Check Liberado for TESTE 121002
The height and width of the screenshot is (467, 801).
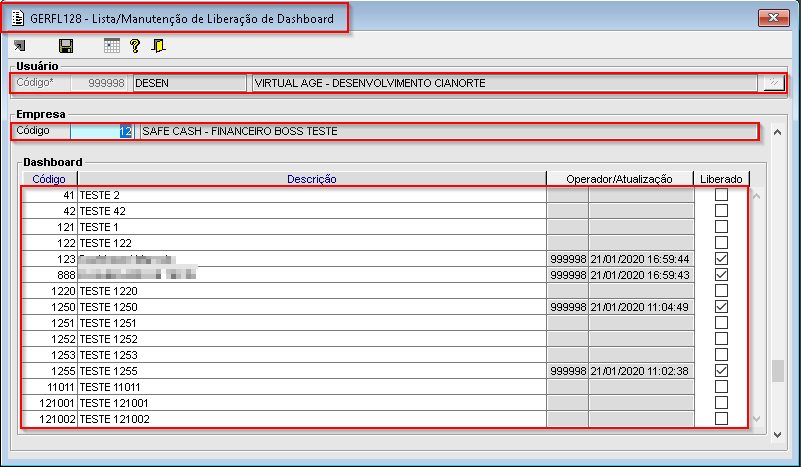click(x=721, y=418)
